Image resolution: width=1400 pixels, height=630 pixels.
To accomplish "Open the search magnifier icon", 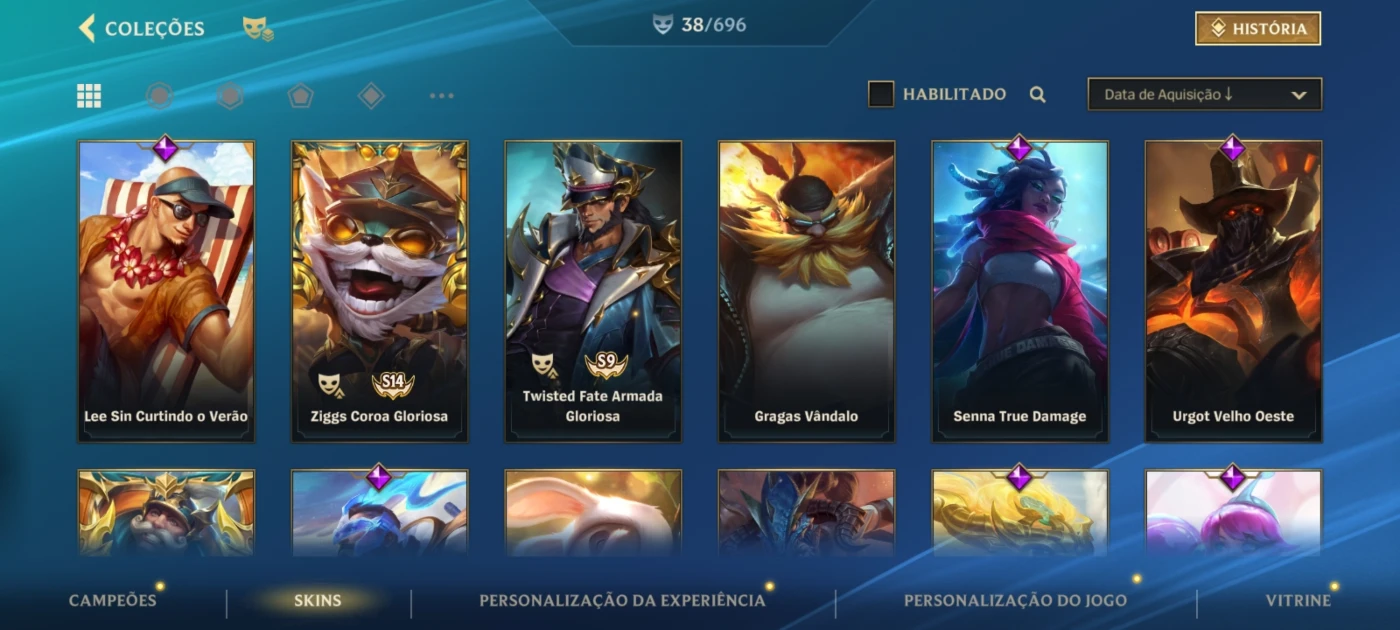I will (1038, 95).
